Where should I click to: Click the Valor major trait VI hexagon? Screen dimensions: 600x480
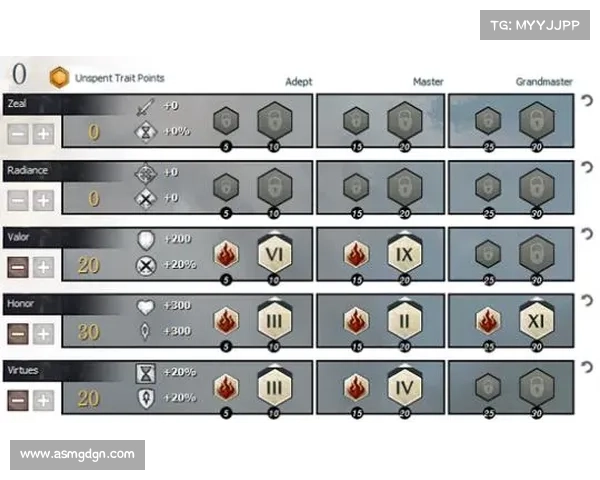(x=275, y=256)
